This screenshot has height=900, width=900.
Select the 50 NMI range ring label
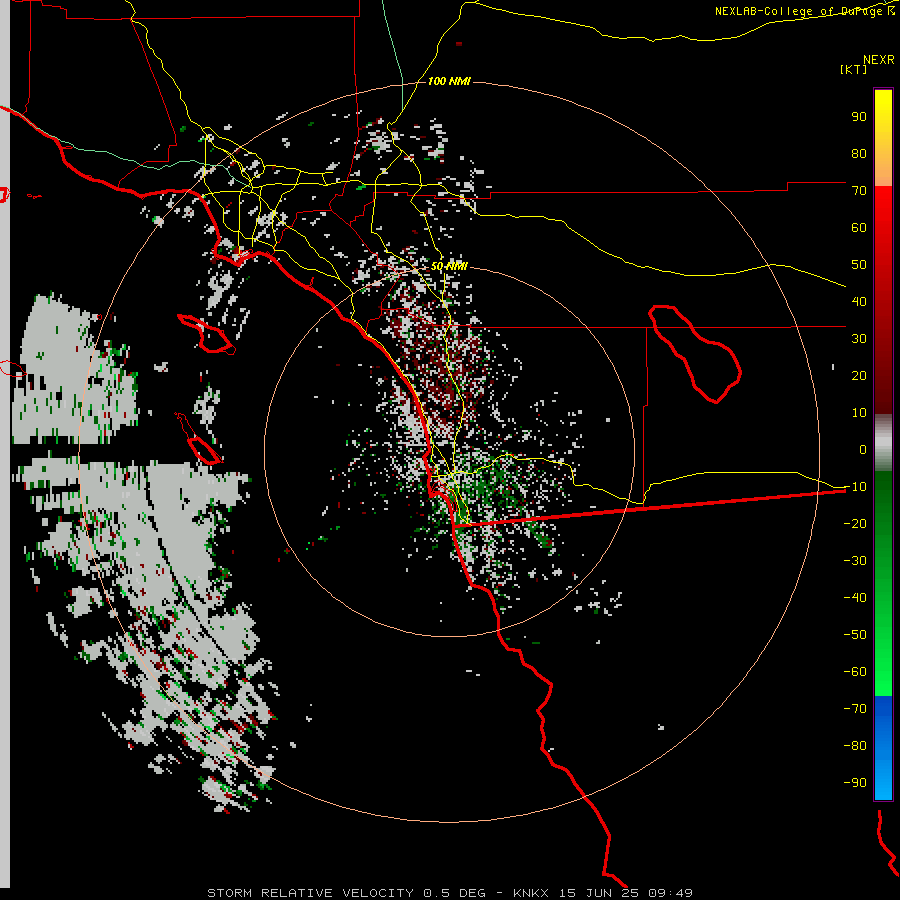coord(449,266)
